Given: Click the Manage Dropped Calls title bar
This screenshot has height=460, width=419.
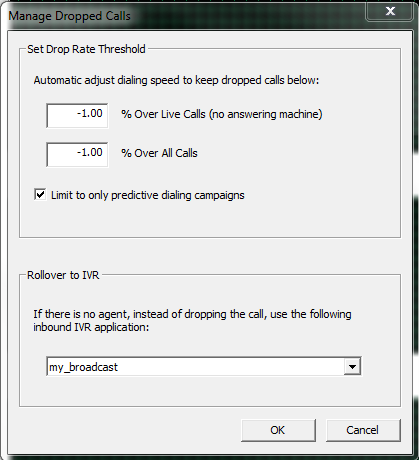Looking at the screenshot, I should click(187, 16).
